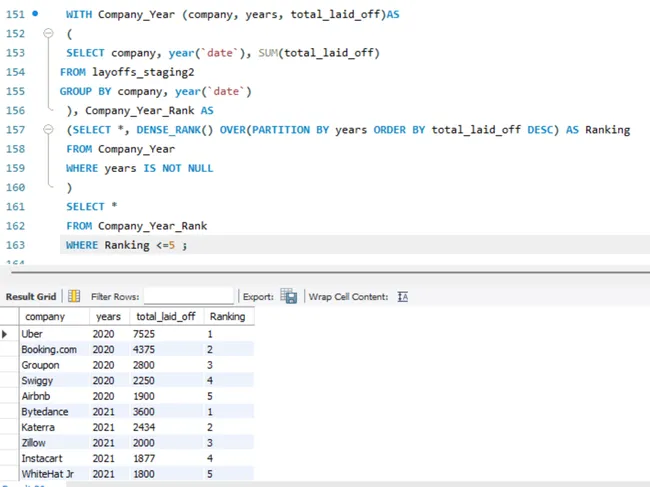
Task: Sort by the total_laid_off column header
Action: pyautogui.click(x=167, y=316)
